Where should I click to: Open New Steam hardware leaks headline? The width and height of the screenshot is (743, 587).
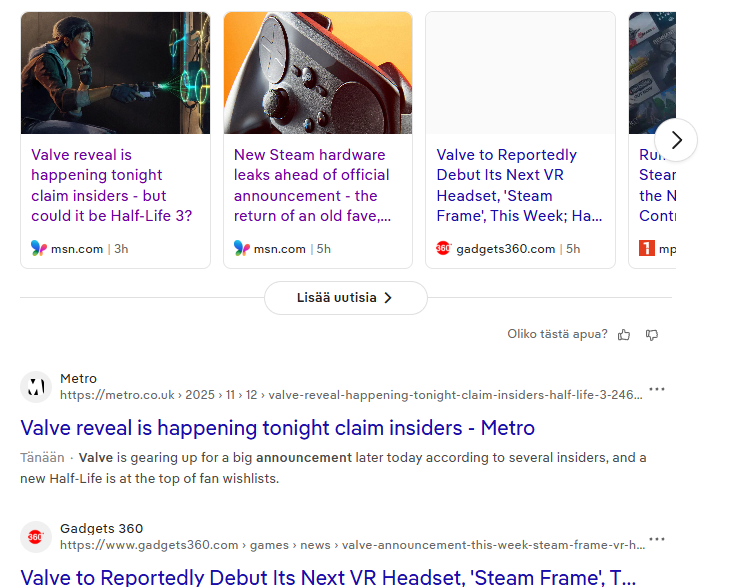[x=313, y=185]
